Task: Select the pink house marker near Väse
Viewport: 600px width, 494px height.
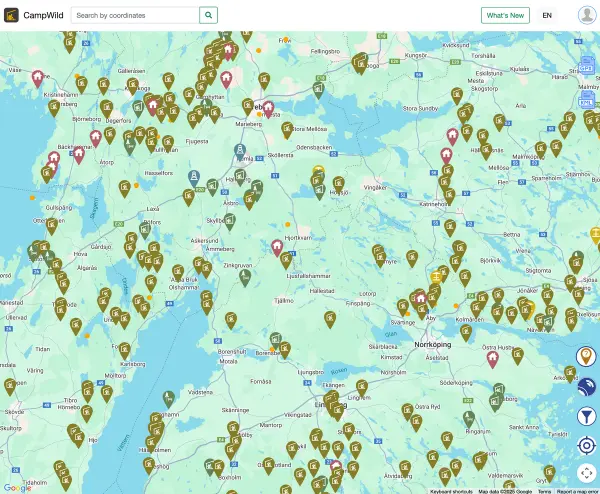Action: pyautogui.click(x=37, y=78)
